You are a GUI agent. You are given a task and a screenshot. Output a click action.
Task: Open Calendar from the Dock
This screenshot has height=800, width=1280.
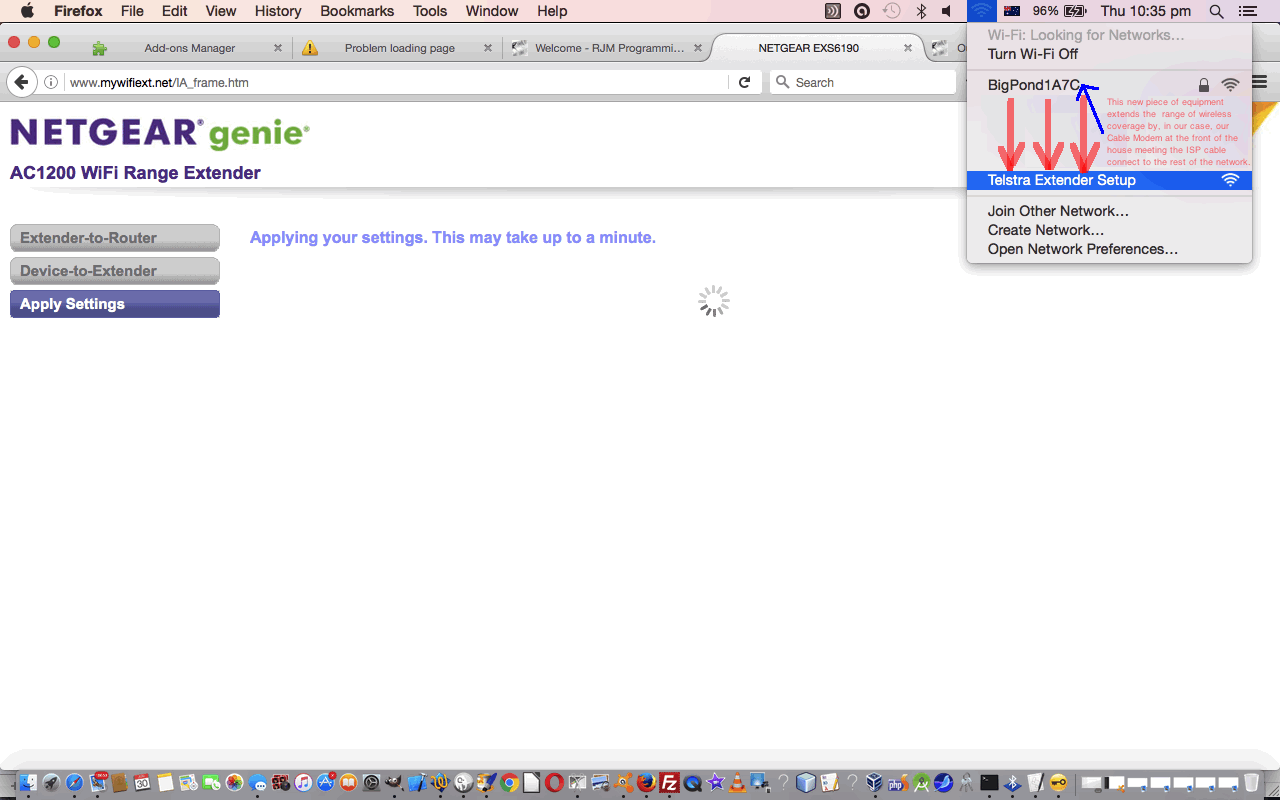pyautogui.click(x=142, y=783)
